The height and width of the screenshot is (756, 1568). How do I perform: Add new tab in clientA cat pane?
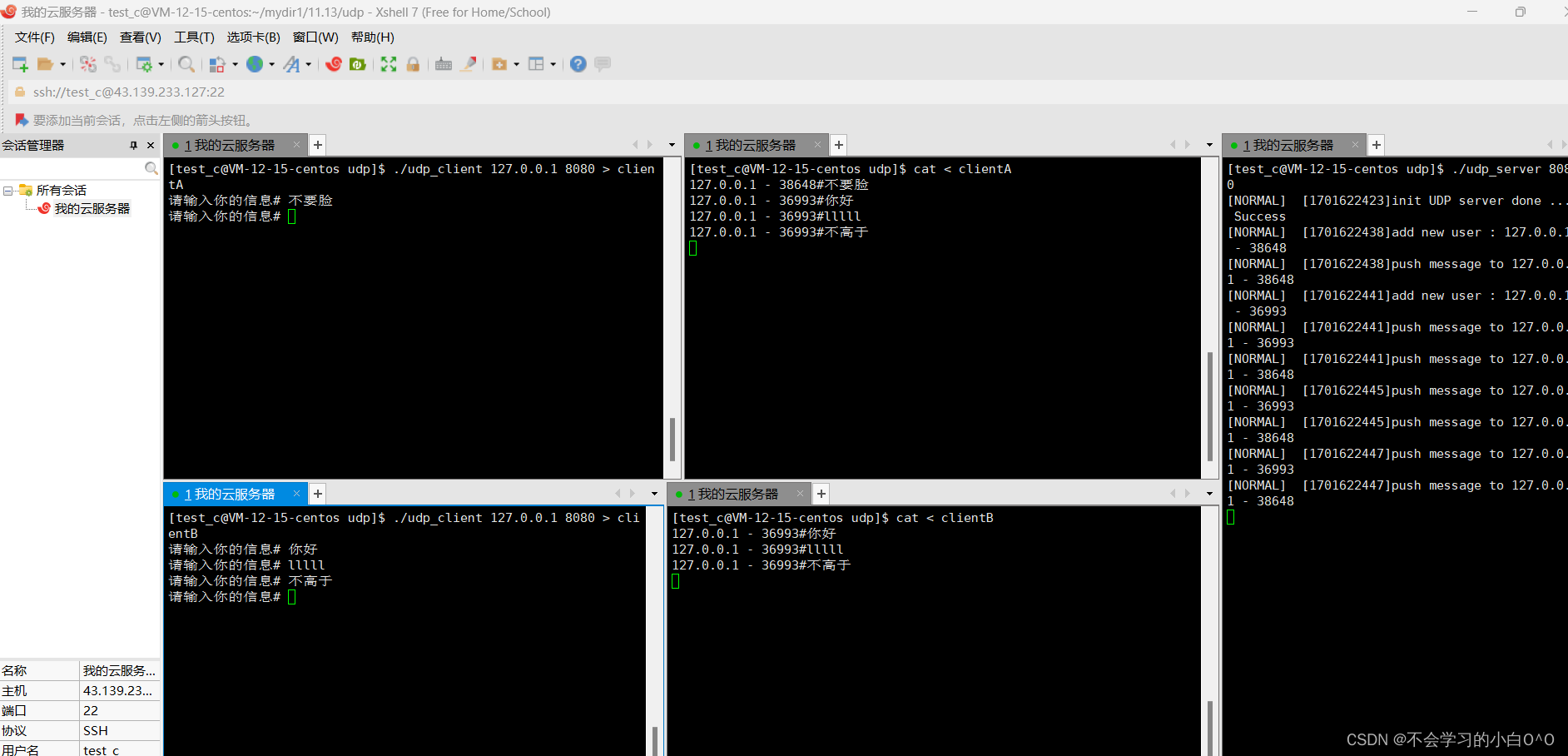(x=839, y=145)
